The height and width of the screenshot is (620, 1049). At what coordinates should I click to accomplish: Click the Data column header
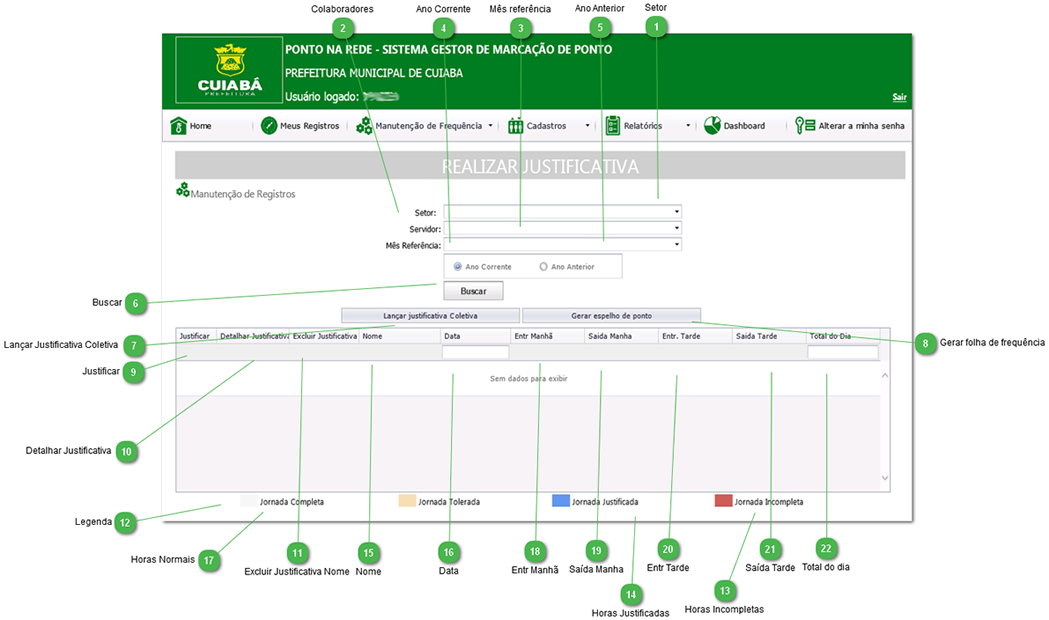(476, 336)
